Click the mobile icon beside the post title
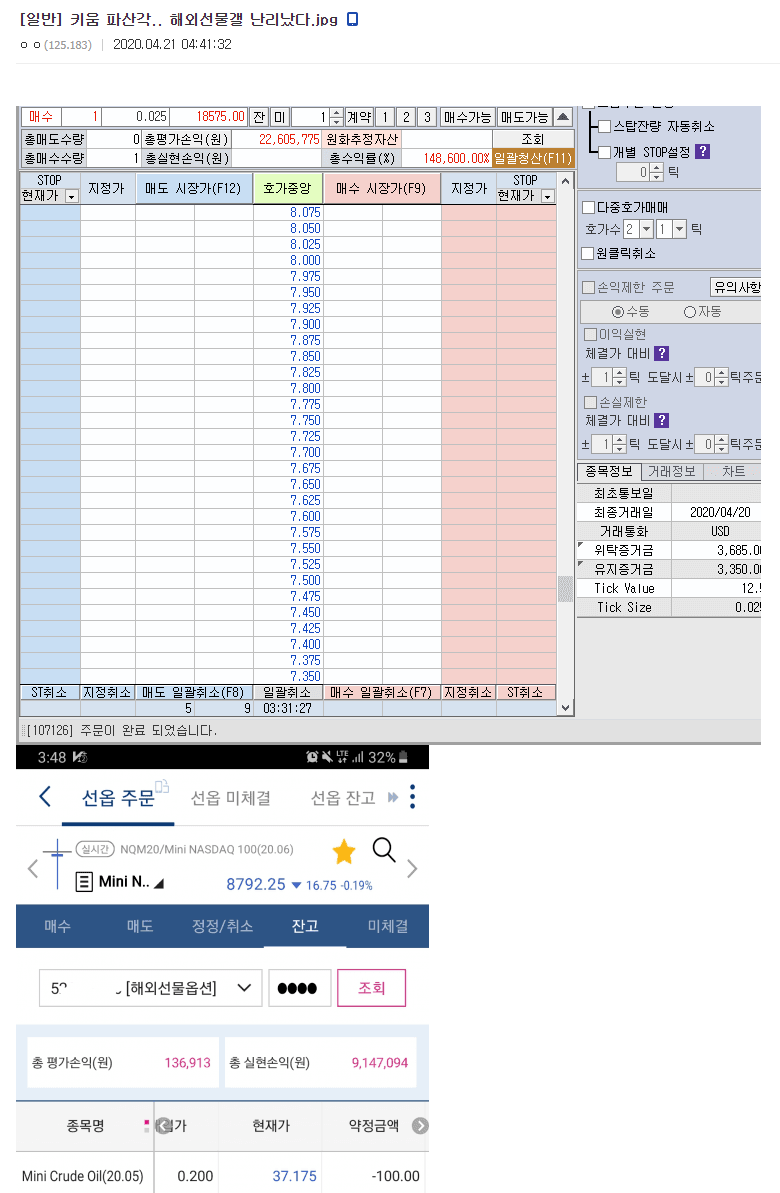The image size is (780, 1193). pyautogui.click(x=352, y=19)
